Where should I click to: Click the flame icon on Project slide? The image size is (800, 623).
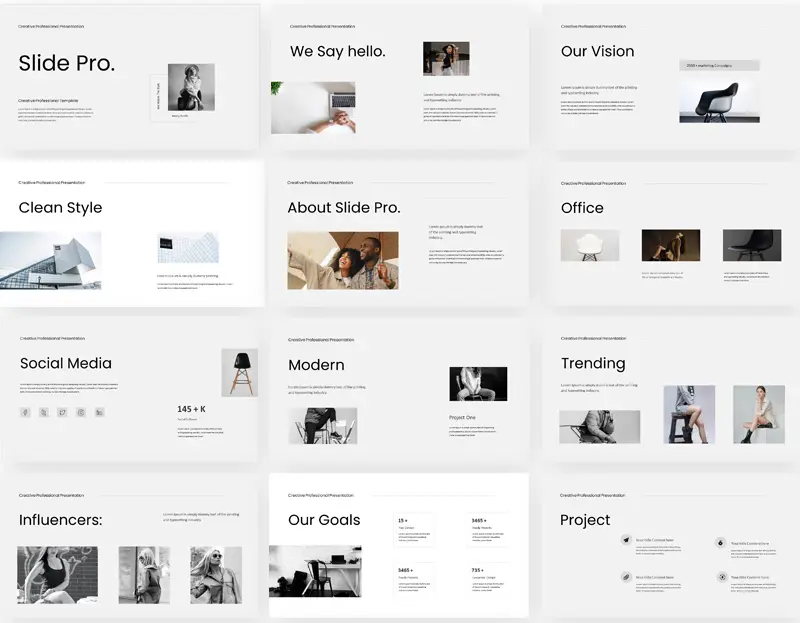click(720, 542)
